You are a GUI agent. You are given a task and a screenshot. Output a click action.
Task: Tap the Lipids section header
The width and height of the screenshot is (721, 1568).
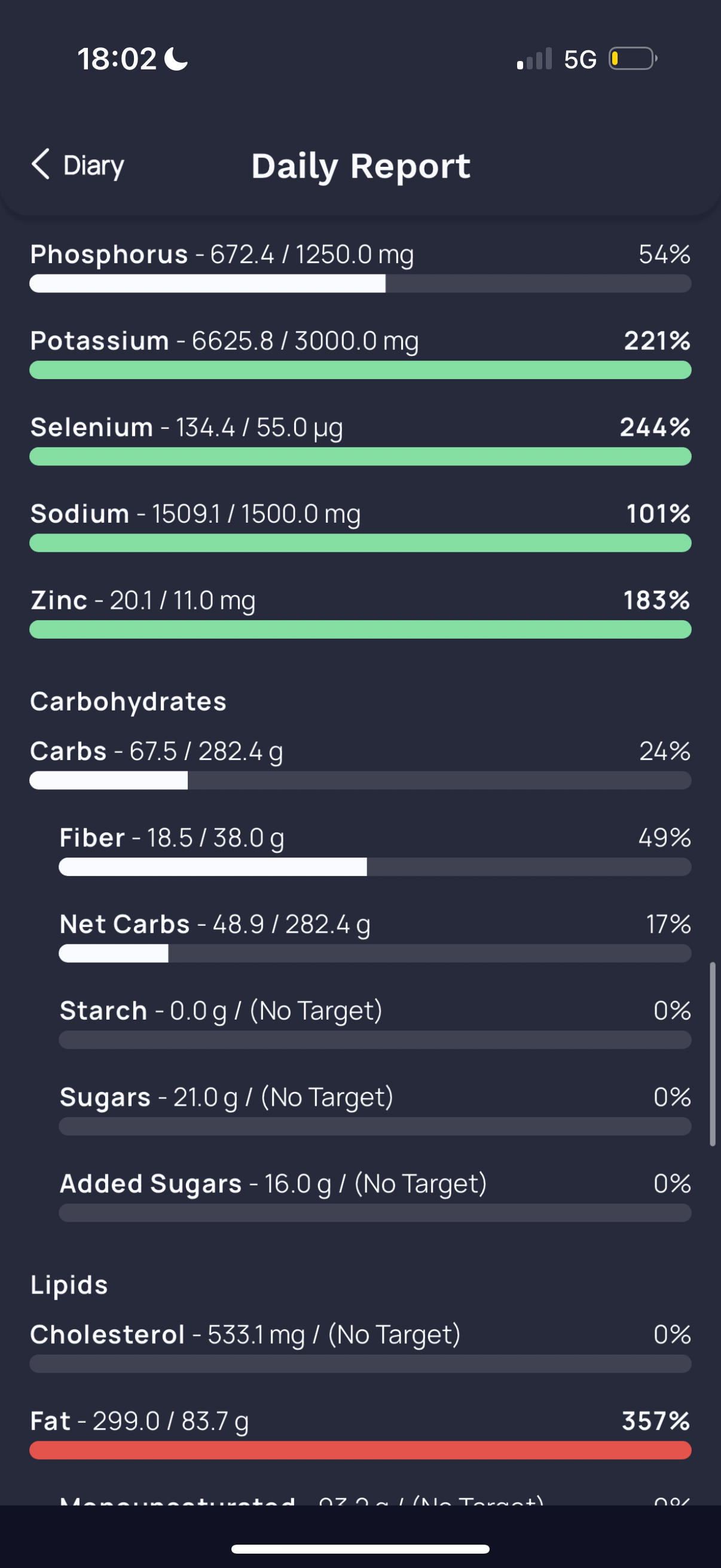click(69, 1285)
